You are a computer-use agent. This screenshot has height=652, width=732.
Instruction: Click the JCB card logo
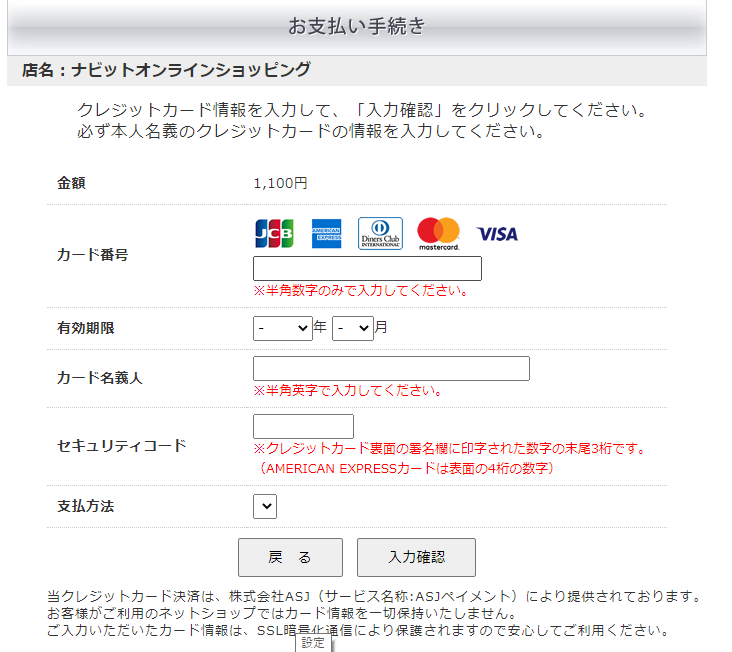point(274,234)
